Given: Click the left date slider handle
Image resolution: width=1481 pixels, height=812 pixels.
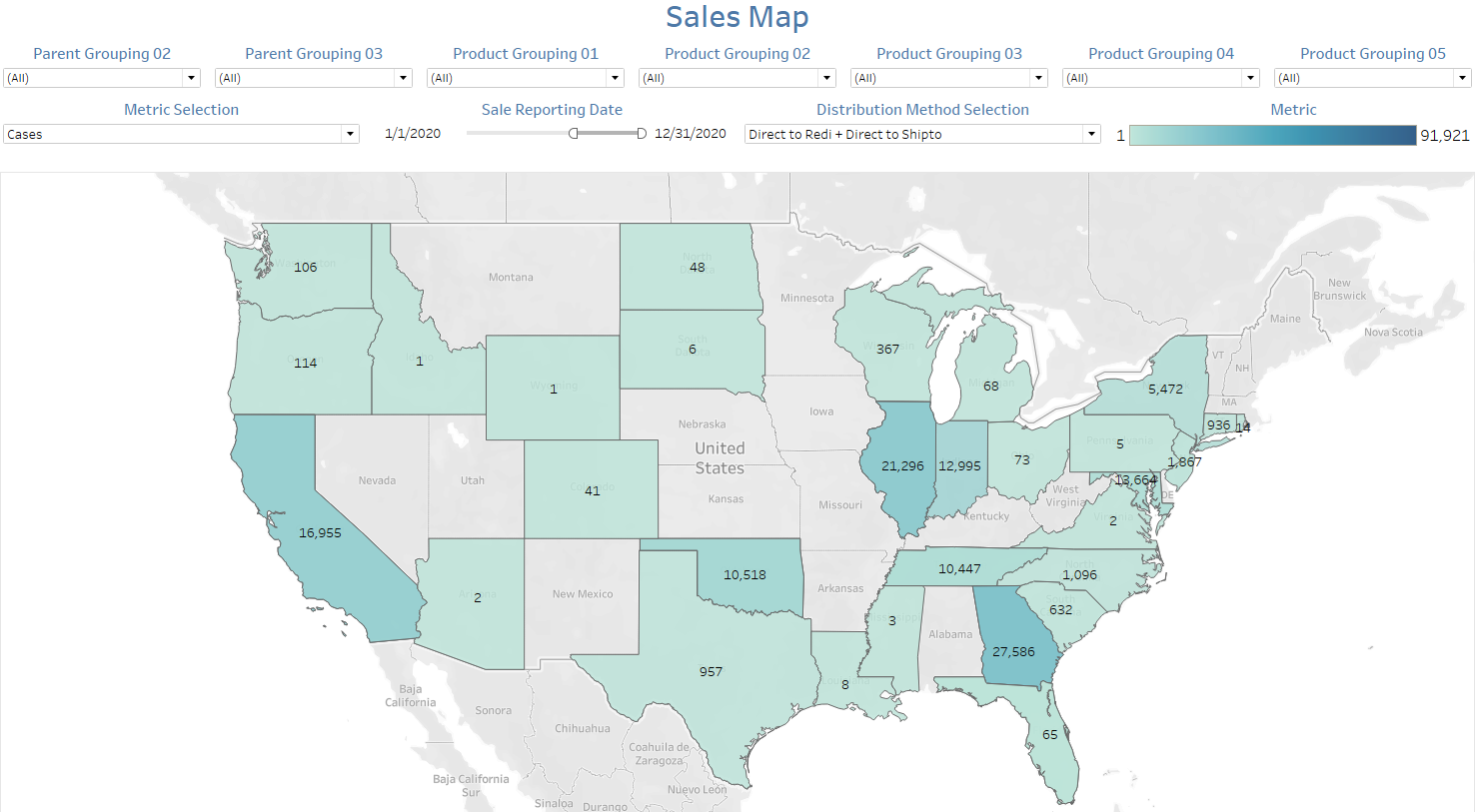Looking at the screenshot, I should coord(574,134).
